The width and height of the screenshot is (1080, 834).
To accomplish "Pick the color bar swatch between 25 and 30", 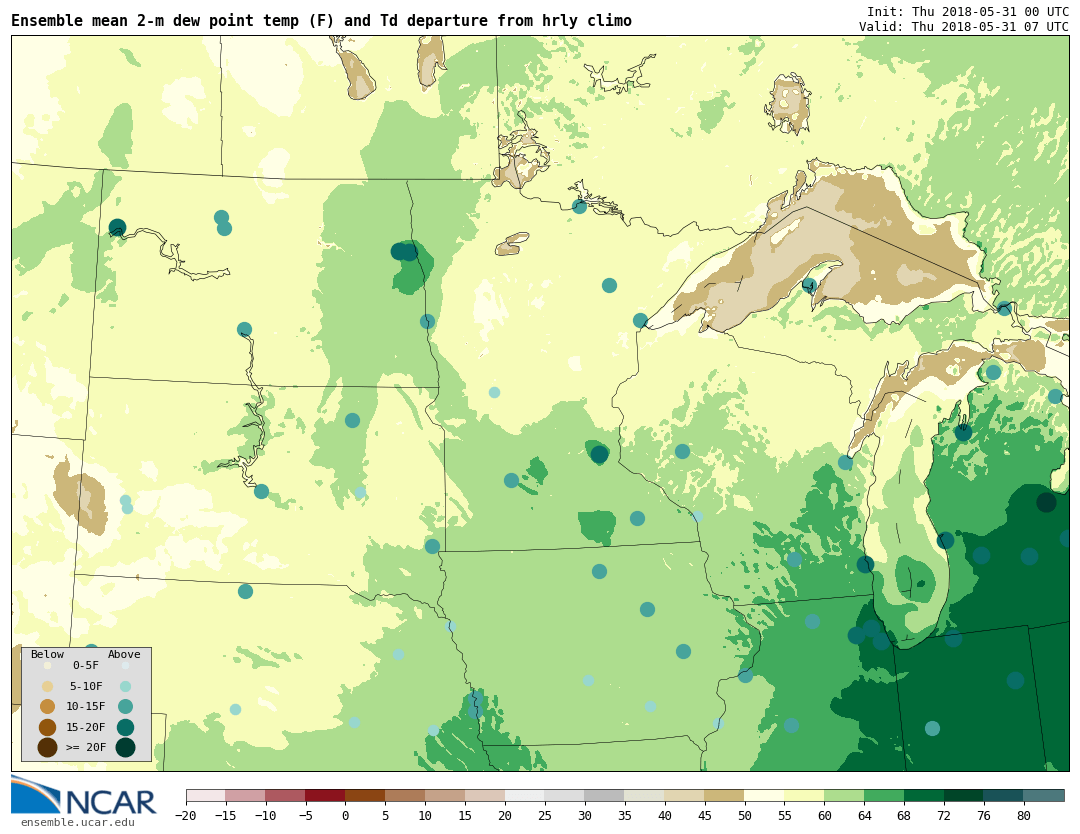I will pos(565,795).
